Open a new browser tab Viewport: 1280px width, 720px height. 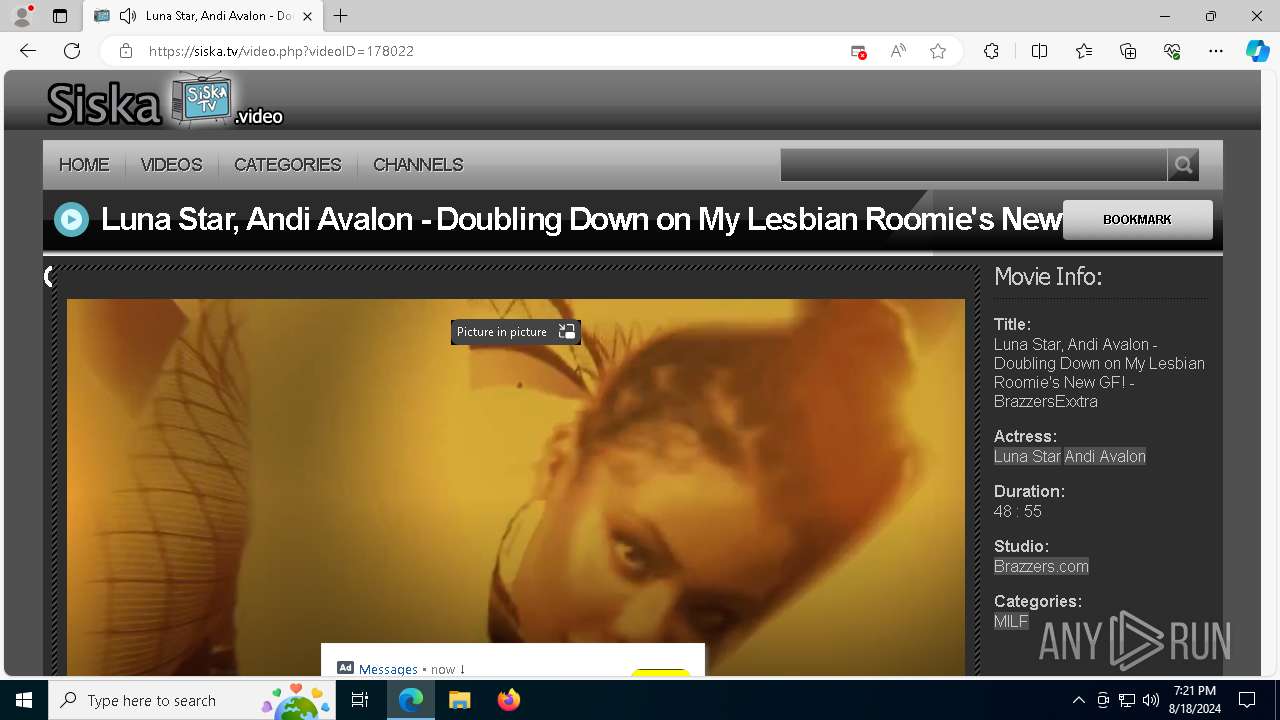[341, 16]
